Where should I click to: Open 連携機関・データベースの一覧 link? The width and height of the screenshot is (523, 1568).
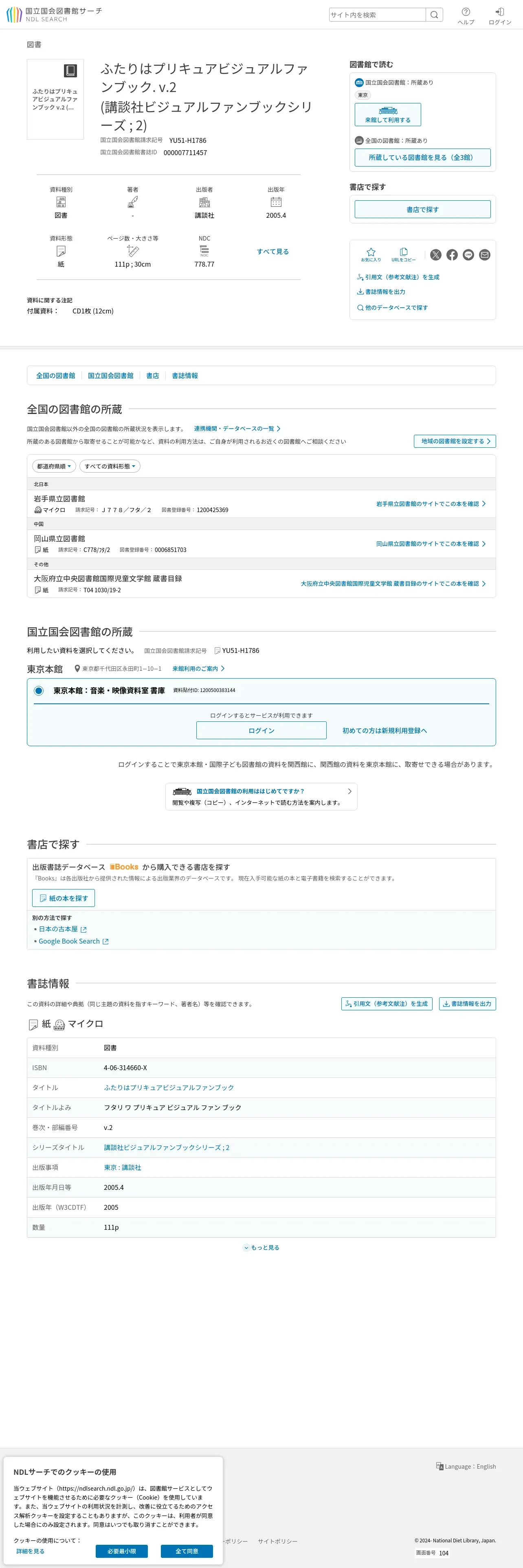[x=237, y=429]
